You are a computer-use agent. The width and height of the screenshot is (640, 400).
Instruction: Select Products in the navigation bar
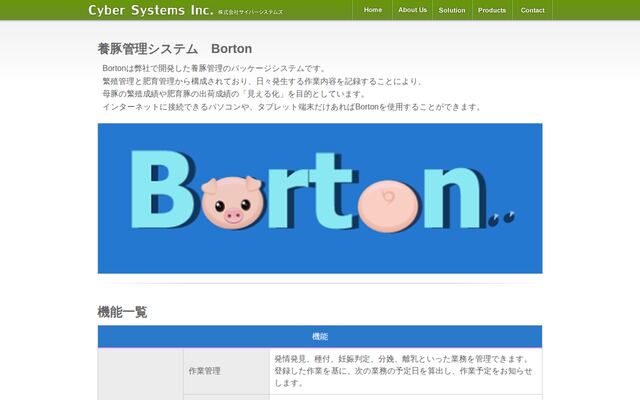tap(492, 10)
